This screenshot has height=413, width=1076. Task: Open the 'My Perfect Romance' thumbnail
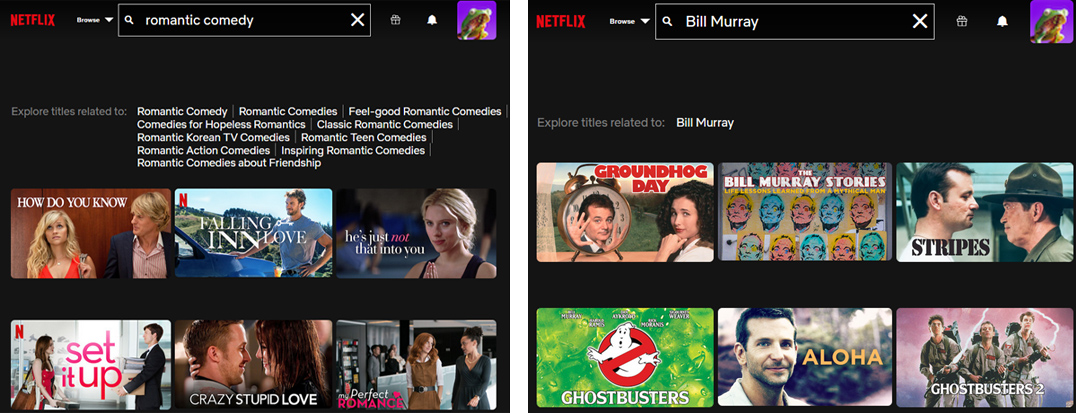tap(416, 365)
